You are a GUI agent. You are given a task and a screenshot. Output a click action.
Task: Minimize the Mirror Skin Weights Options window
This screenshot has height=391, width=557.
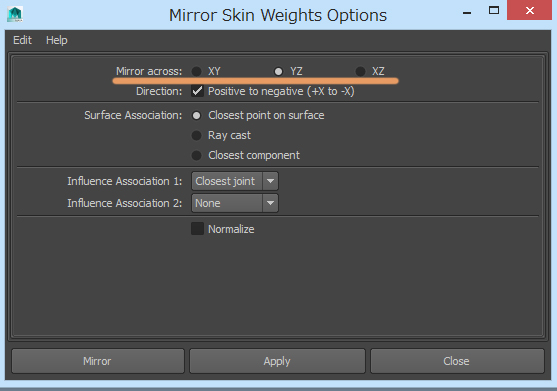coord(467,12)
